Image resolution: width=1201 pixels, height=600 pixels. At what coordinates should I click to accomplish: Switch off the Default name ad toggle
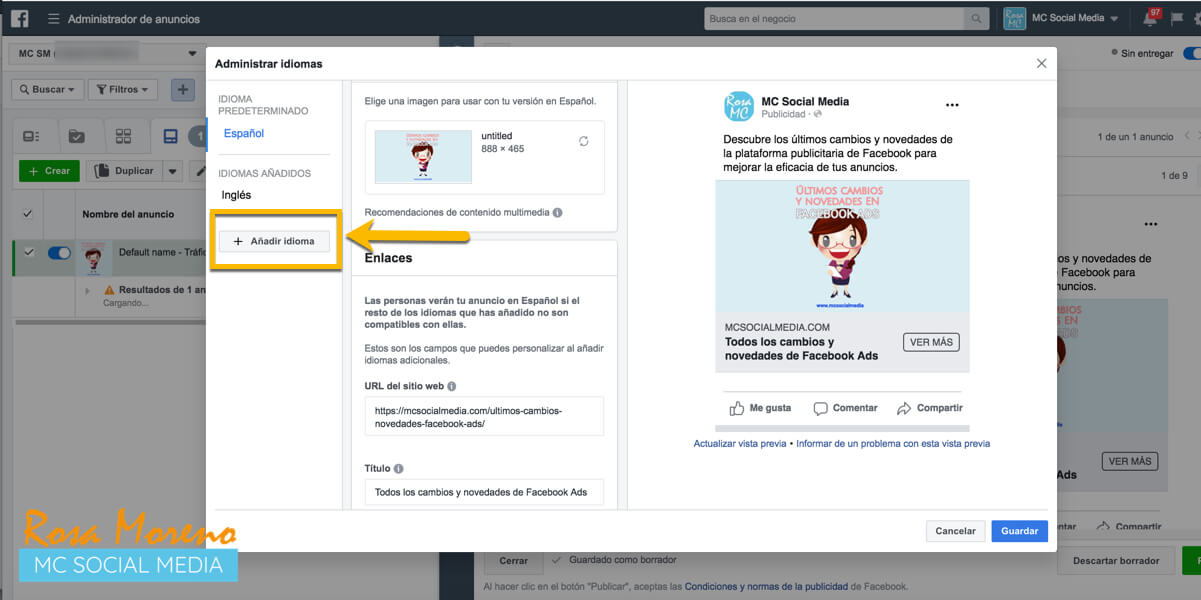point(59,253)
